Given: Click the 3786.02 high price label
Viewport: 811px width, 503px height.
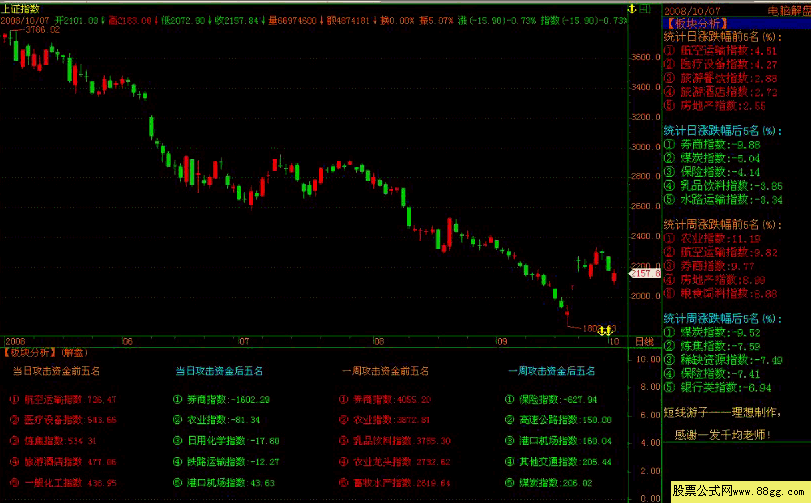Looking at the screenshot, I should coord(42,30).
